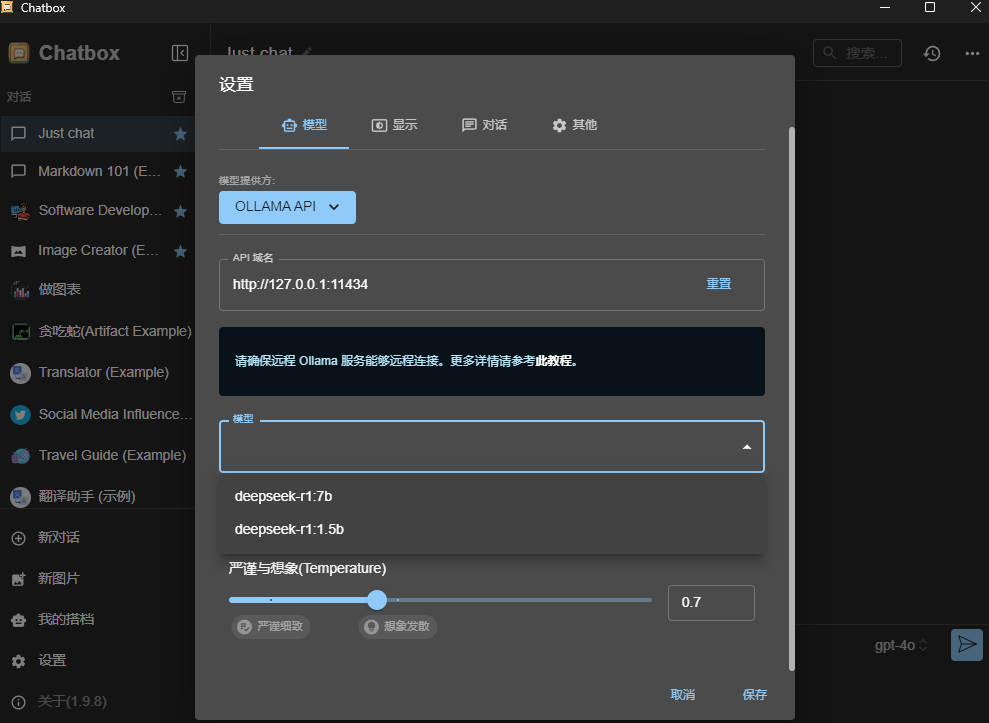
Task: Toggle the star next to Markdown 101
Action: point(180,172)
